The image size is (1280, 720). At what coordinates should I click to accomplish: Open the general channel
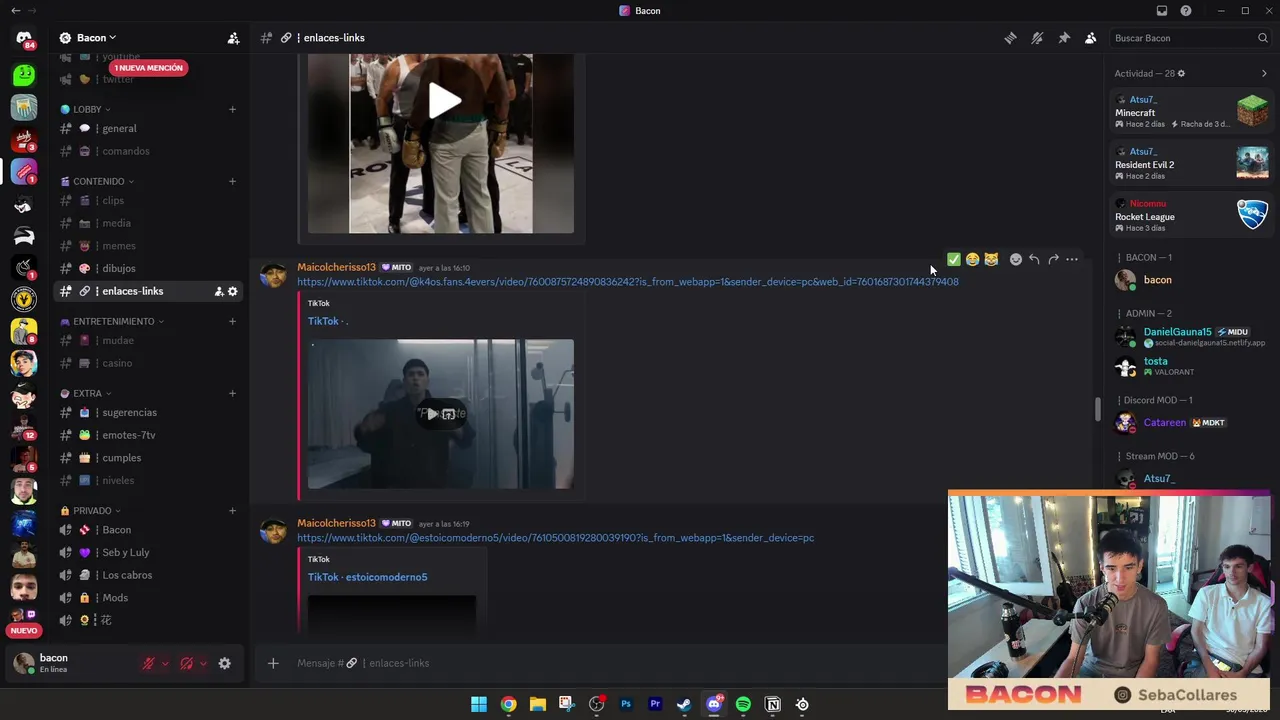pos(149,128)
